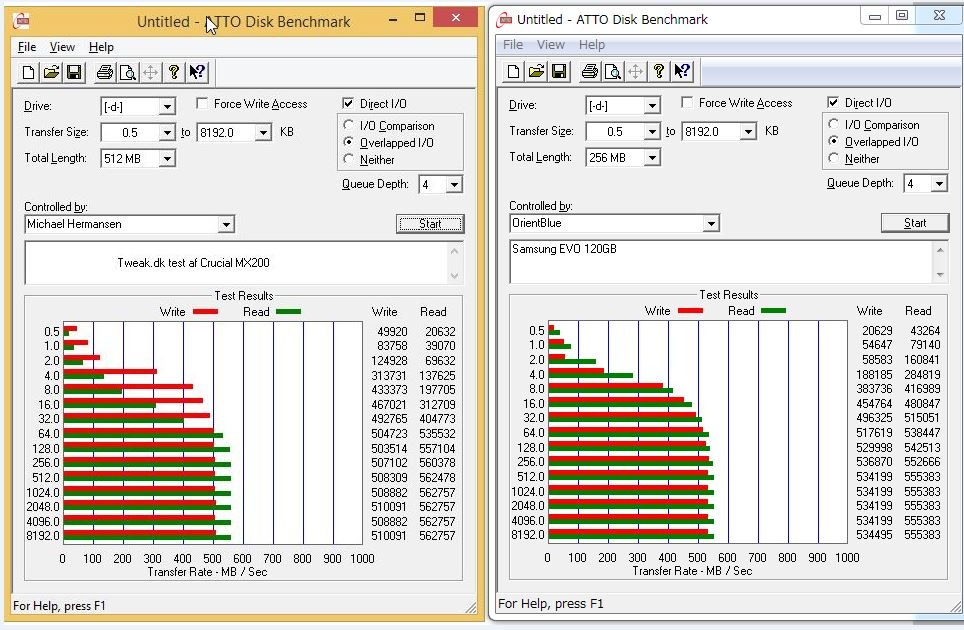The width and height of the screenshot is (964, 630).
Task: Click the Help question mark in right window
Action: 659,71
